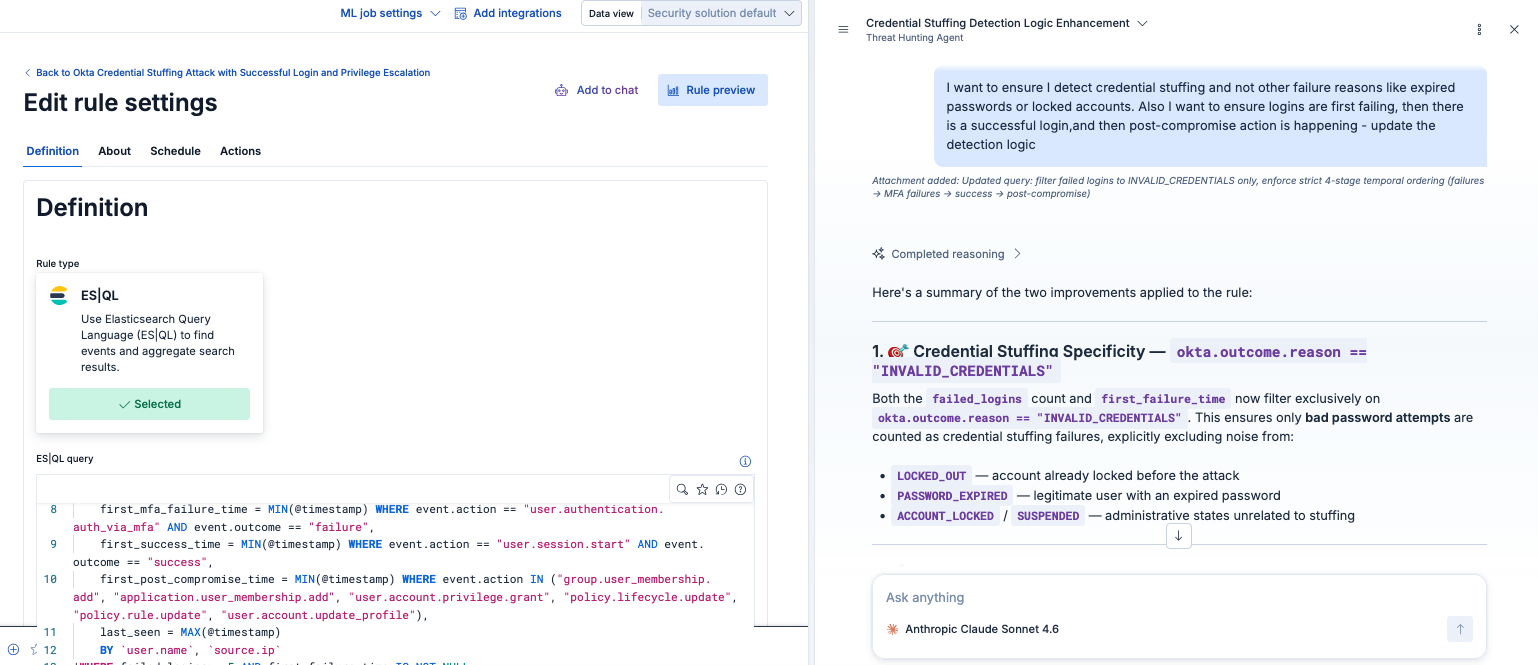The height and width of the screenshot is (665, 1538).
Task: Open the Actions tab
Action: coord(240,151)
